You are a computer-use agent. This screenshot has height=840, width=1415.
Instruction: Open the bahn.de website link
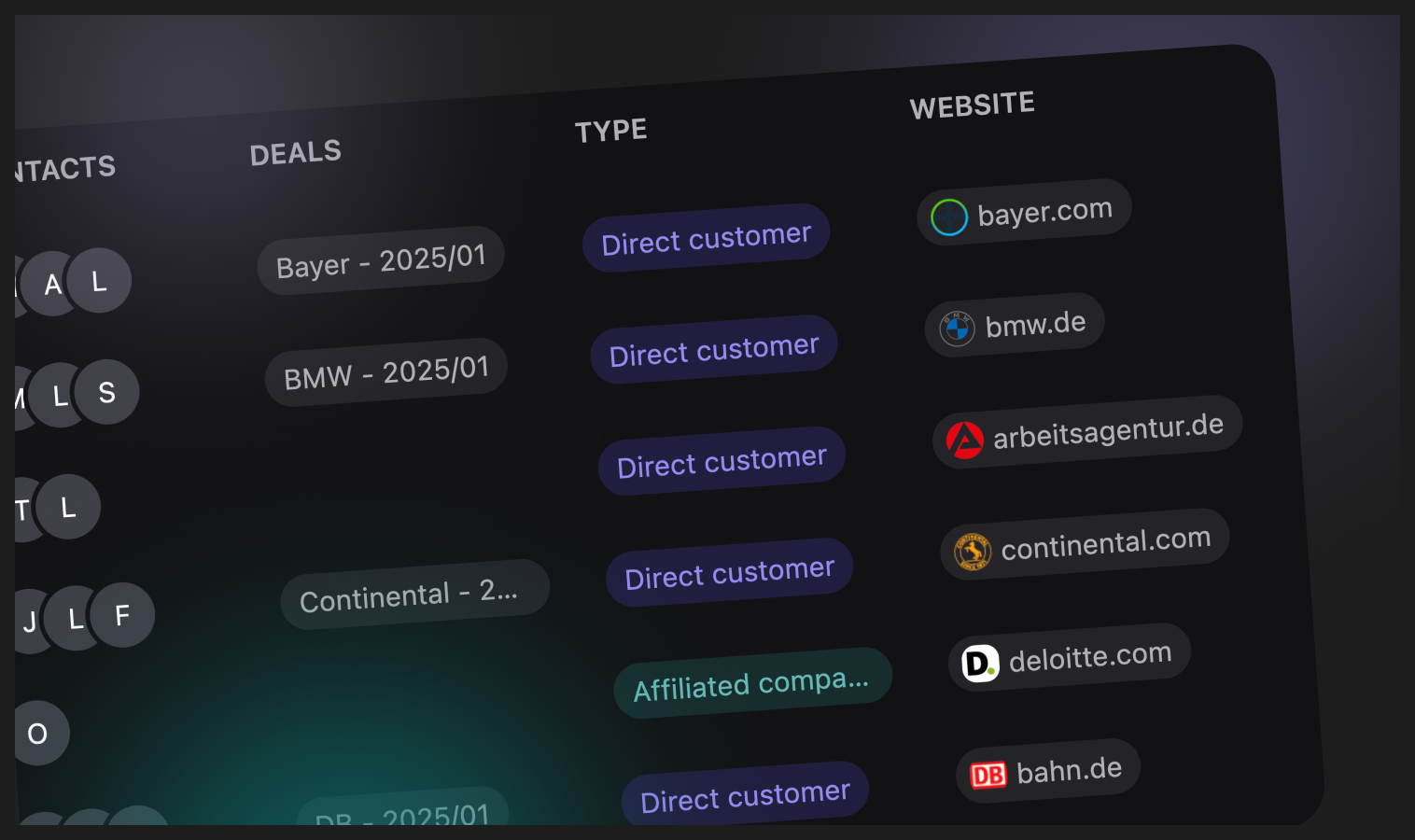tap(1048, 771)
